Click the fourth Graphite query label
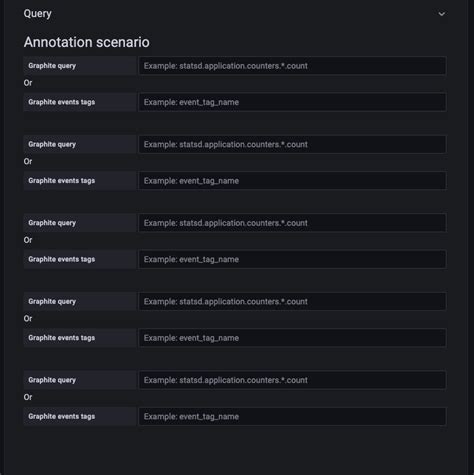 click(52, 302)
